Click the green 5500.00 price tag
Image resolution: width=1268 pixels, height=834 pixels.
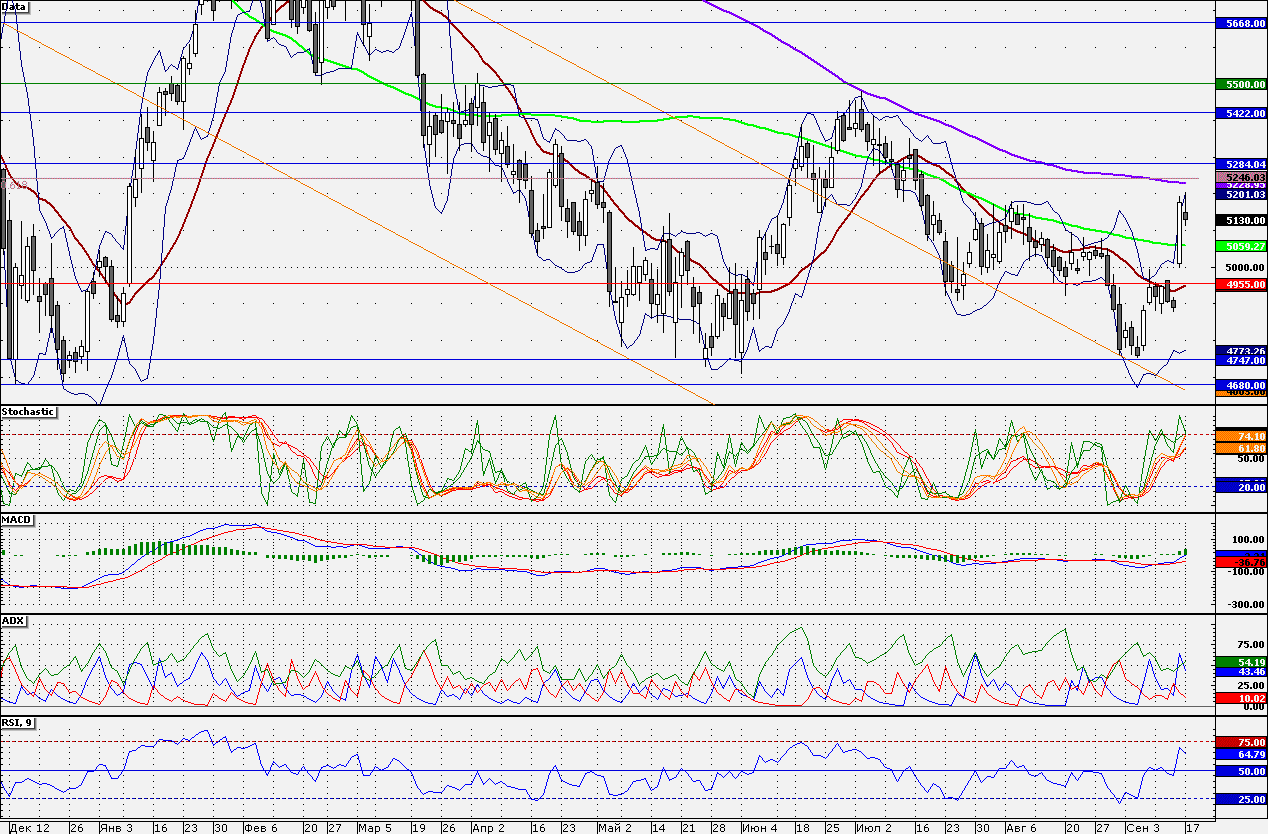(1240, 85)
